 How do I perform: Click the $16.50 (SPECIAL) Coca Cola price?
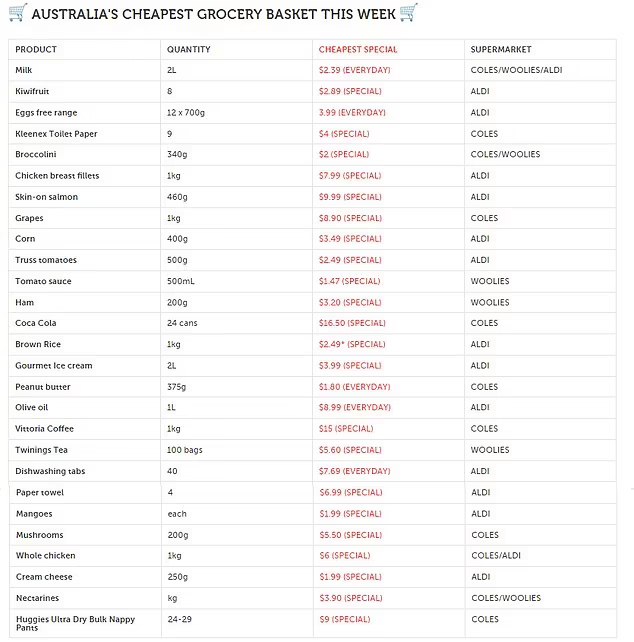[351, 323]
